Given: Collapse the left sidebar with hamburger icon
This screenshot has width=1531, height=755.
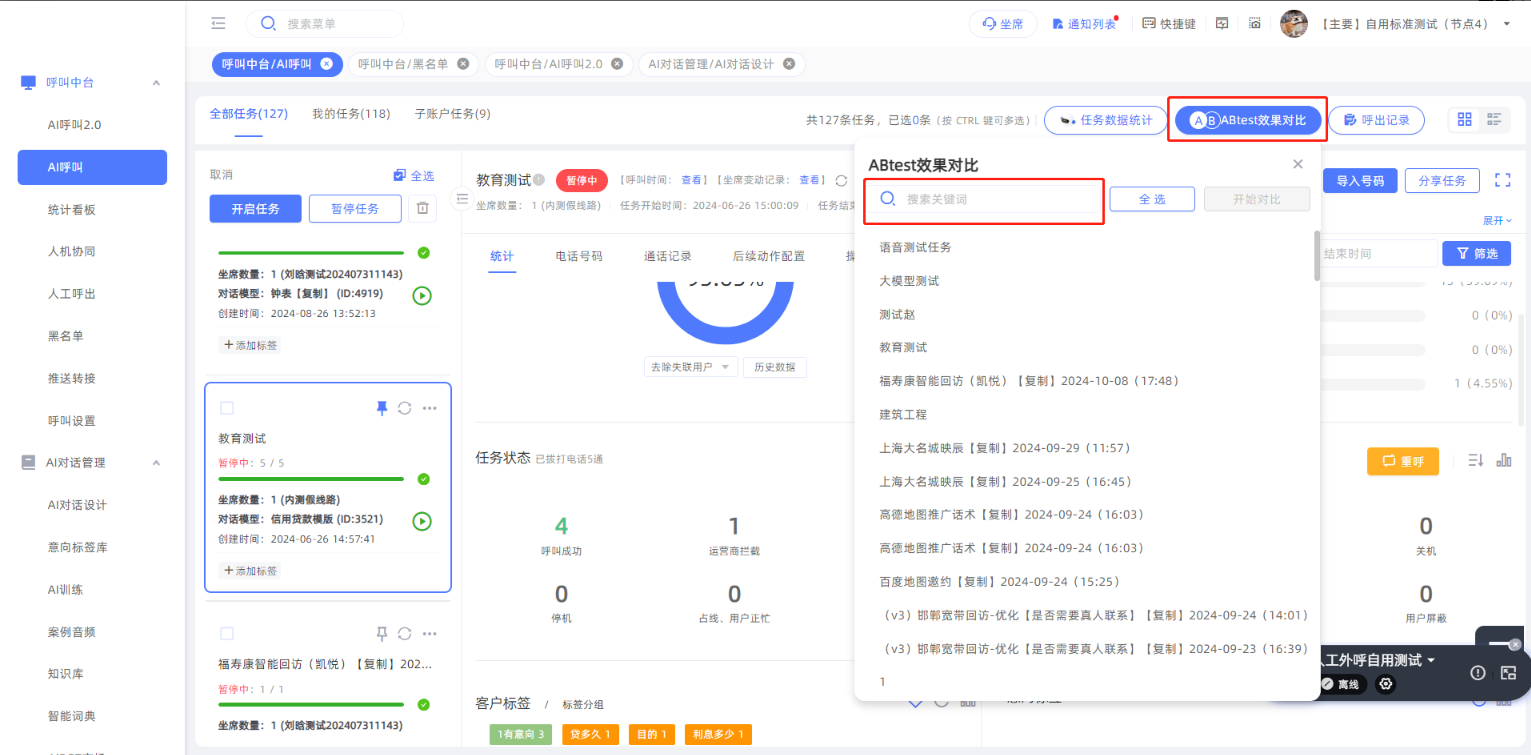Looking at the screenshot, I should (x=218, y=23).
